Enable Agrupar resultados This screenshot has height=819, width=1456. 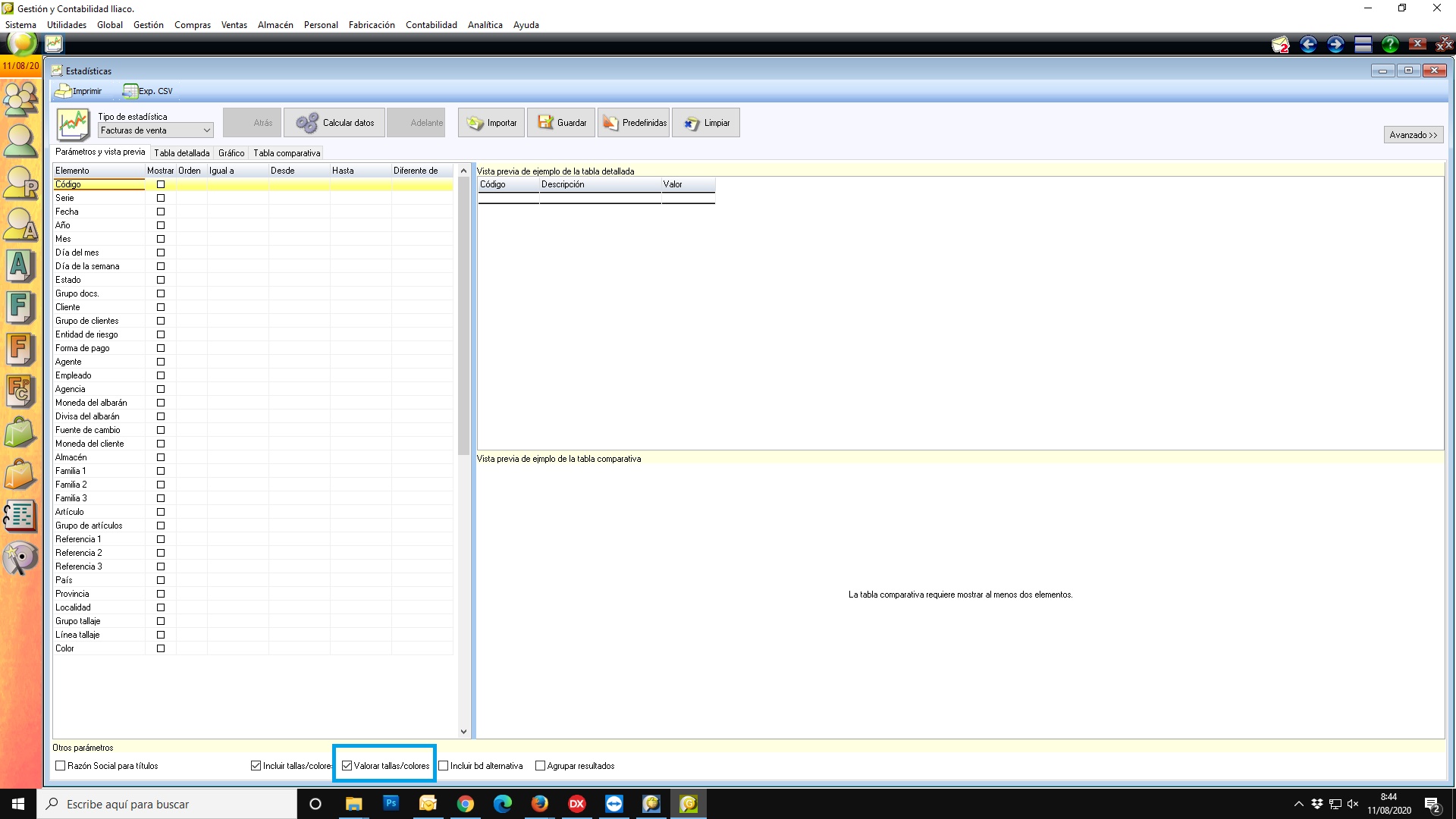point(541,766)
